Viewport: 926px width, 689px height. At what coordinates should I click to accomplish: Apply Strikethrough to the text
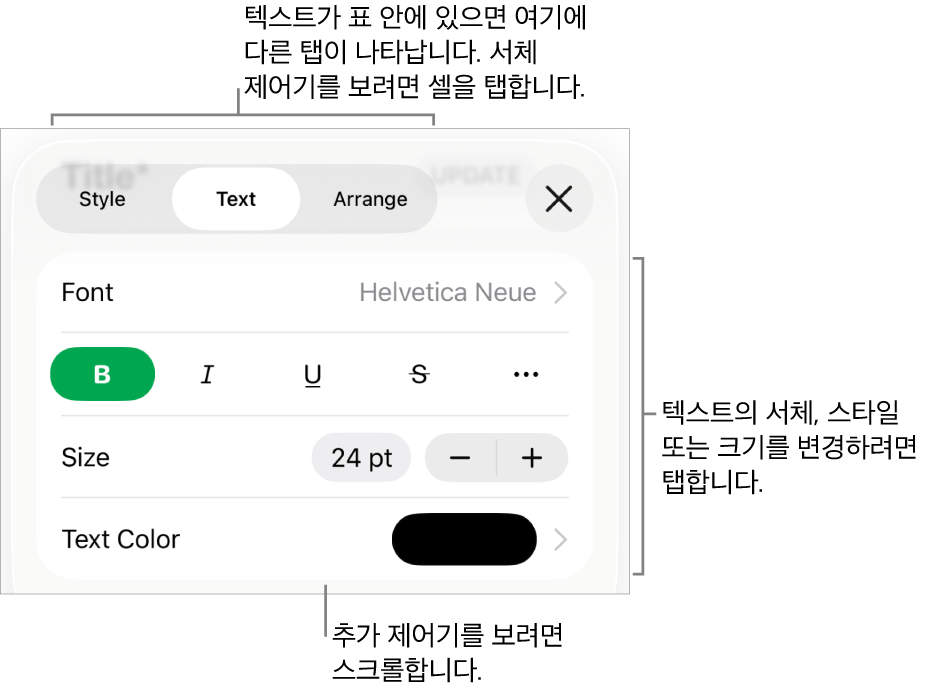(419, 374)
